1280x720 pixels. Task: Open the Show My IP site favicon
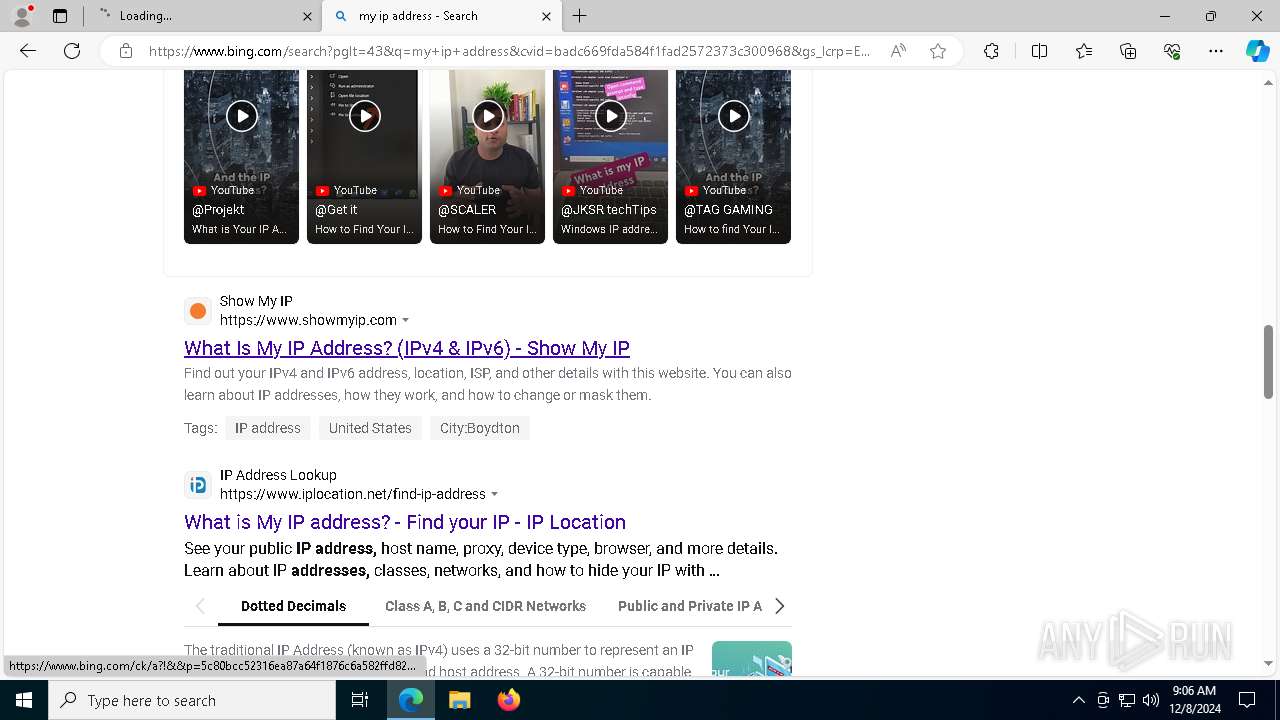[x=198, y=311]
